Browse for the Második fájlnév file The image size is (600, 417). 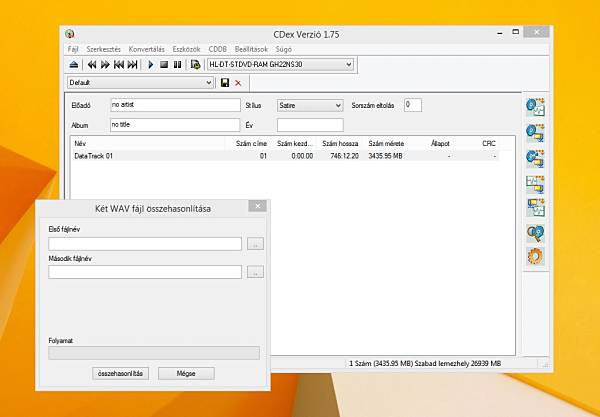tap(255, 272)
